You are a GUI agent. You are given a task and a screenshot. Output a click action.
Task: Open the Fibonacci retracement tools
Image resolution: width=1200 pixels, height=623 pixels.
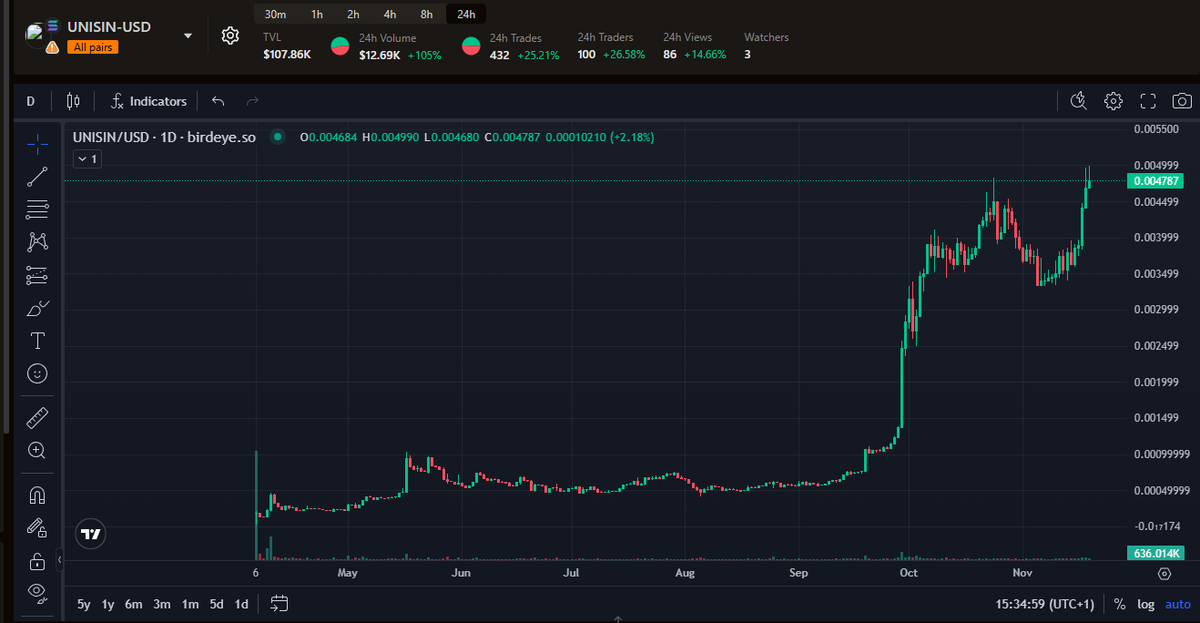[37, 209]
